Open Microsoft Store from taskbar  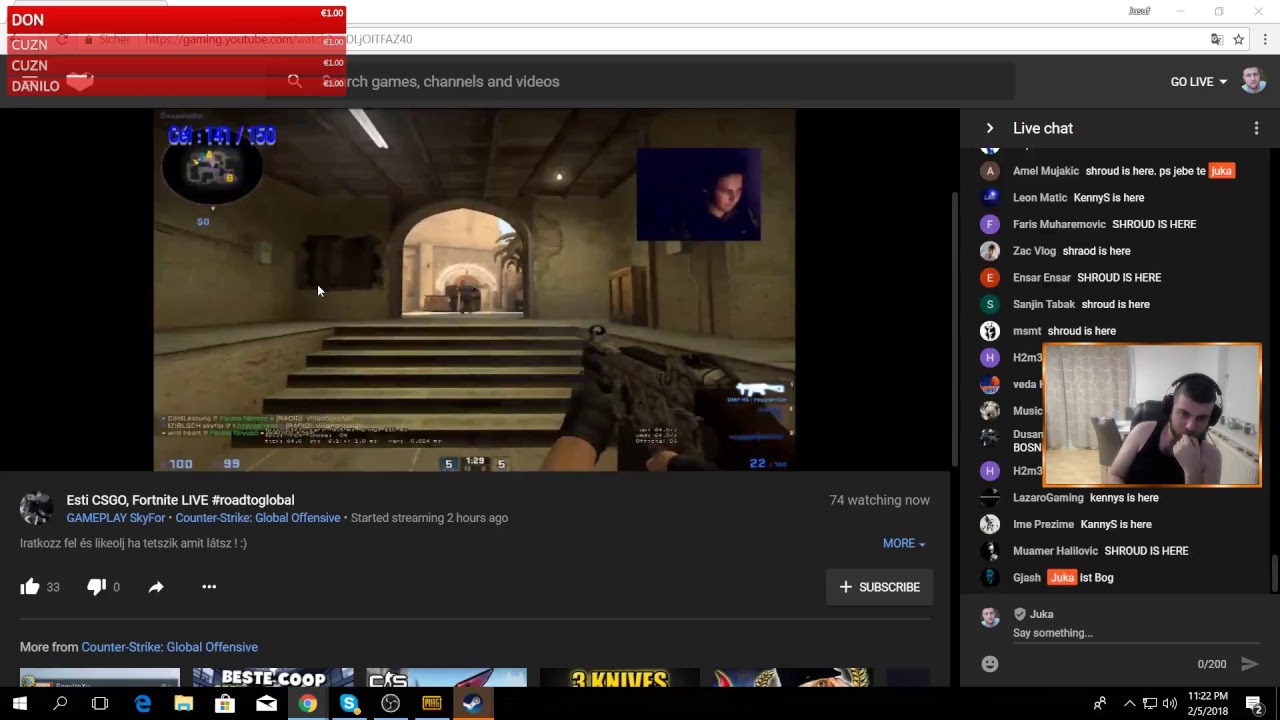click(x=225, y=704)
